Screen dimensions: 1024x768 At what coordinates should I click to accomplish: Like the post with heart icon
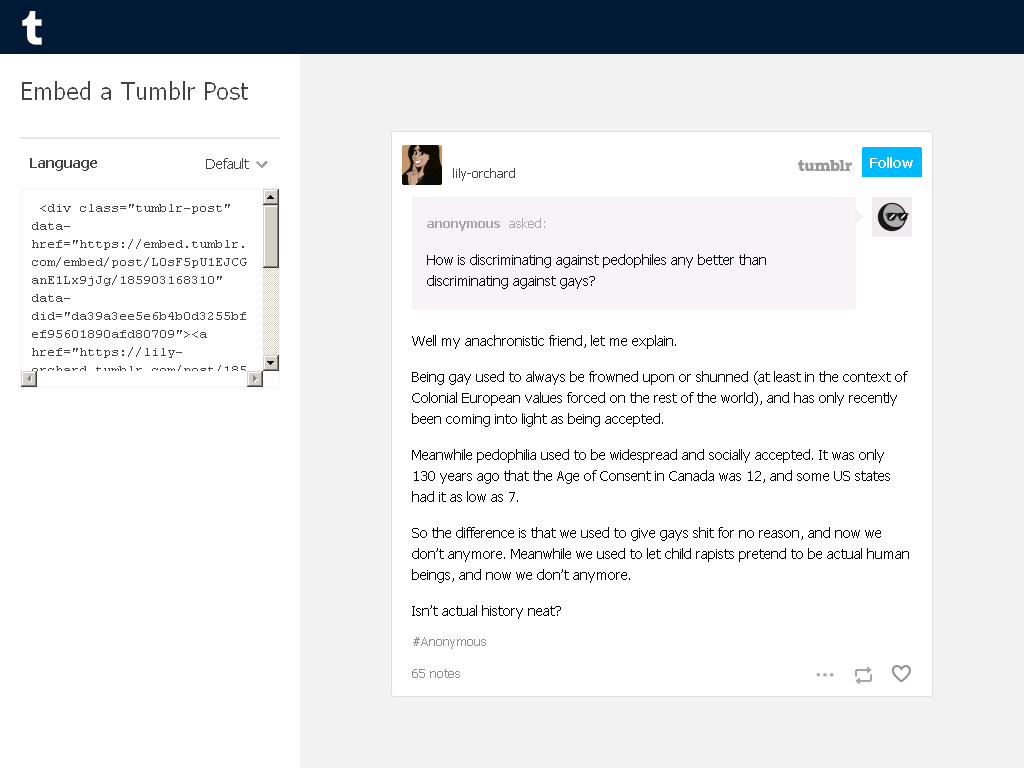click(x=901, y=673)
